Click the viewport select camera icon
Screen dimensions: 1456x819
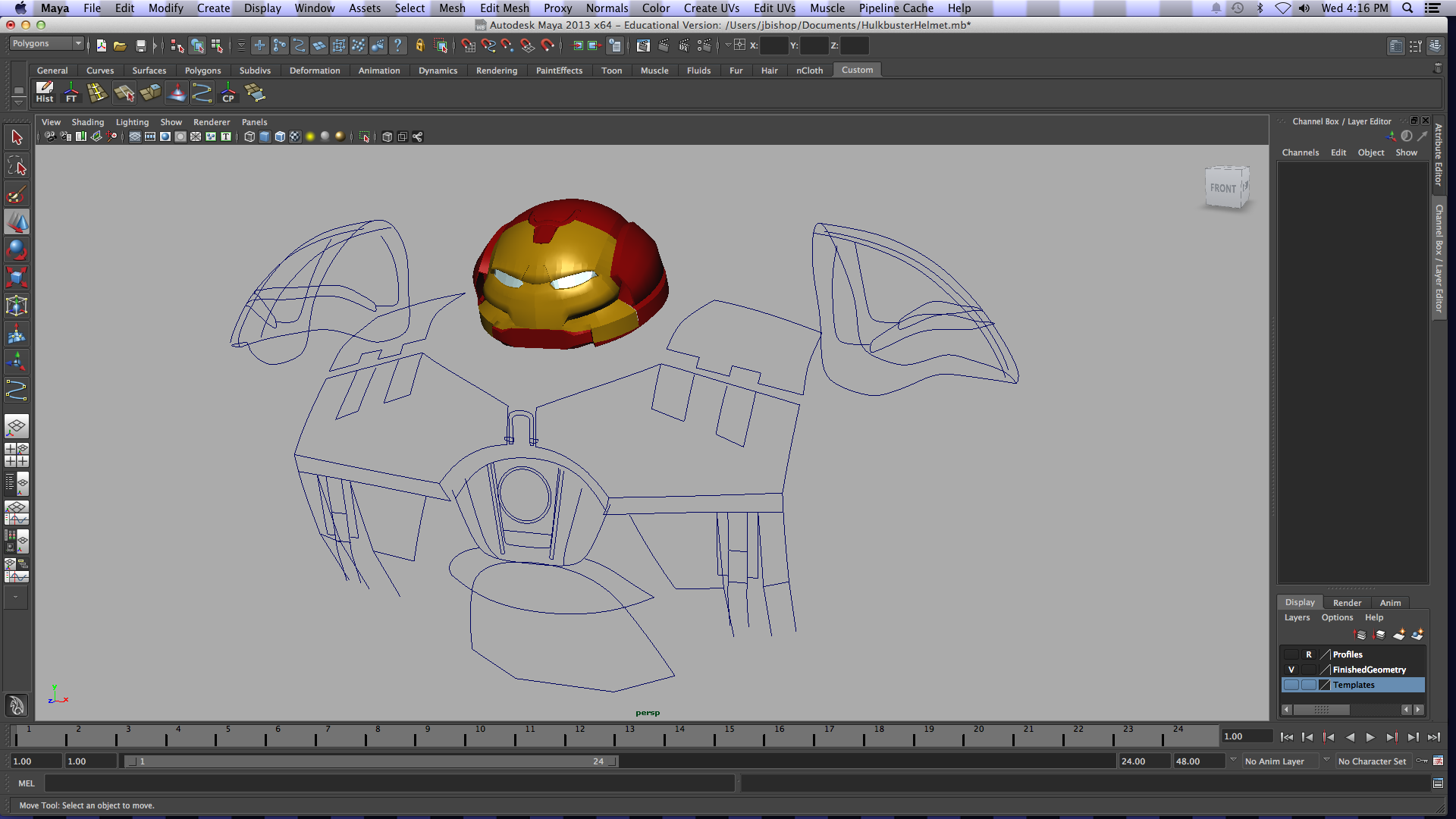click(50, 136)
